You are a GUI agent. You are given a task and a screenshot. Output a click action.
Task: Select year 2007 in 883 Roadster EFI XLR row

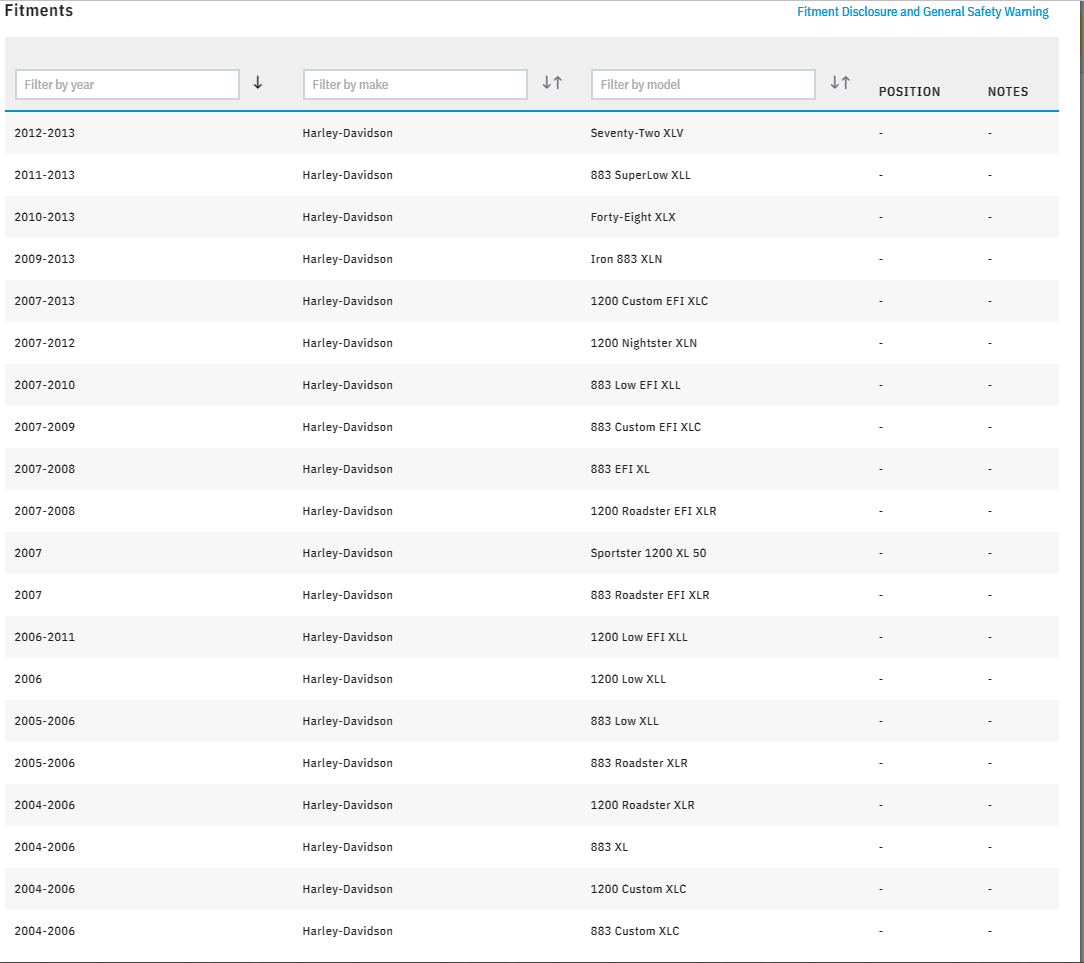(x=28, y=595)
